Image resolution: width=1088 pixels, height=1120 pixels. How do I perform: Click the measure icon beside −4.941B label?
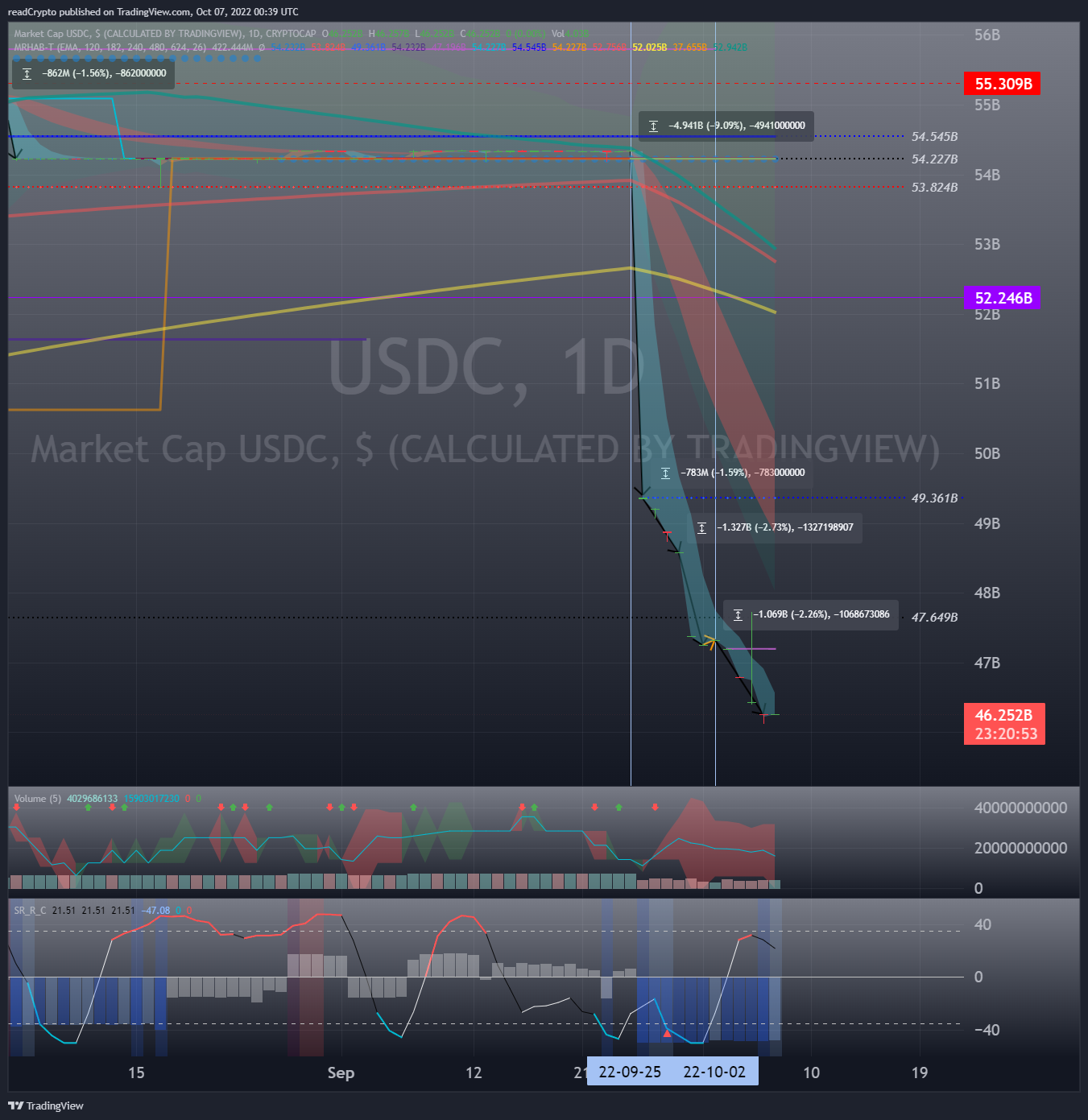pos(653,126)
